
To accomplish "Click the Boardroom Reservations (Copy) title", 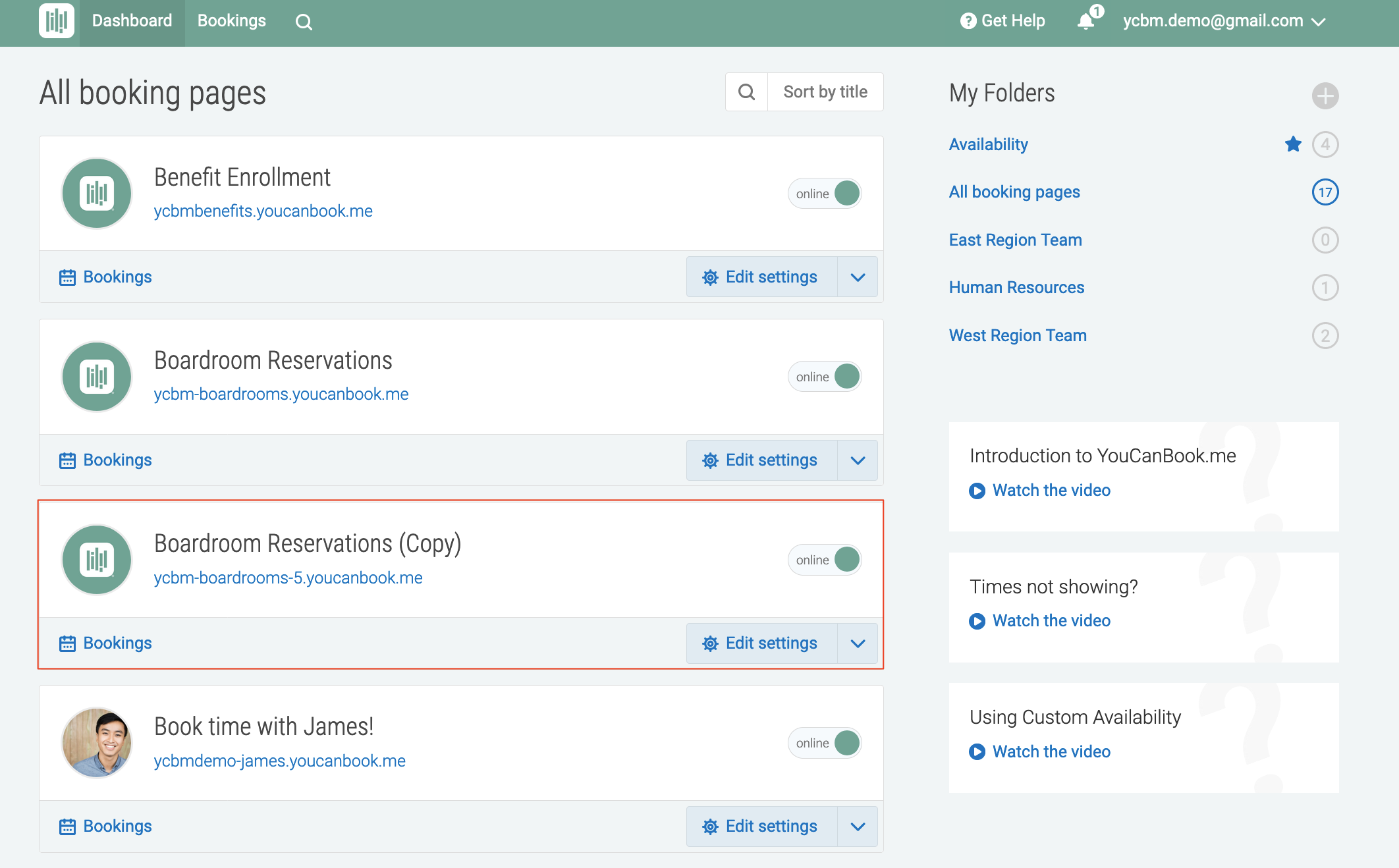I will click(308, 544).
